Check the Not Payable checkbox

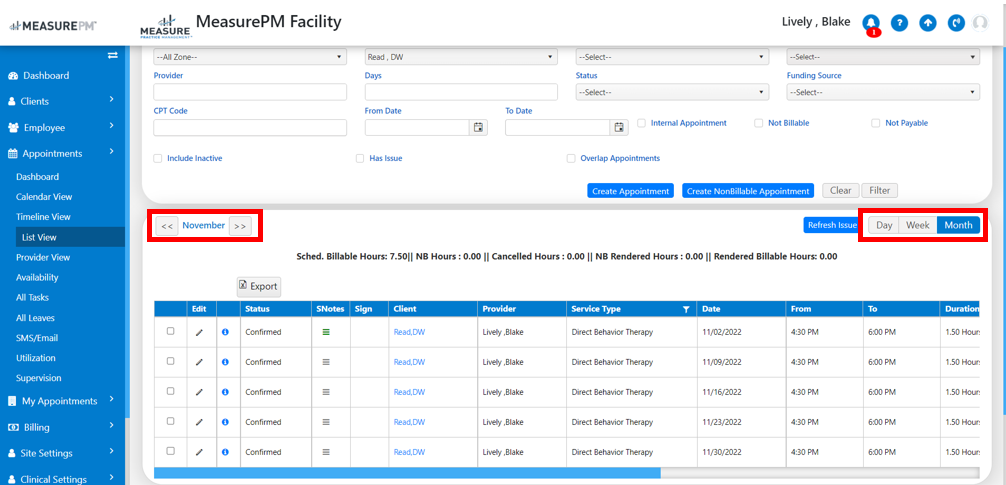tap(875, 123)
